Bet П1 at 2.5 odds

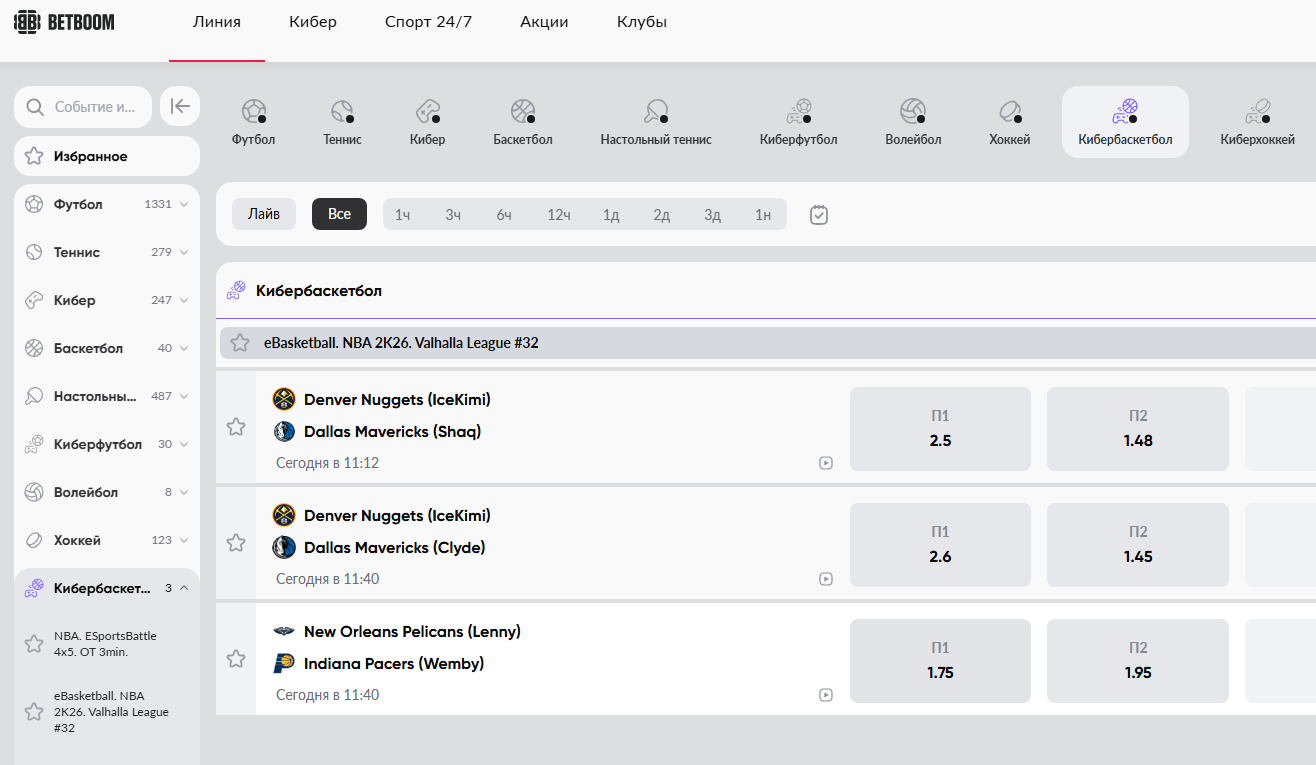pyautogui.click(x=940, y=429)
